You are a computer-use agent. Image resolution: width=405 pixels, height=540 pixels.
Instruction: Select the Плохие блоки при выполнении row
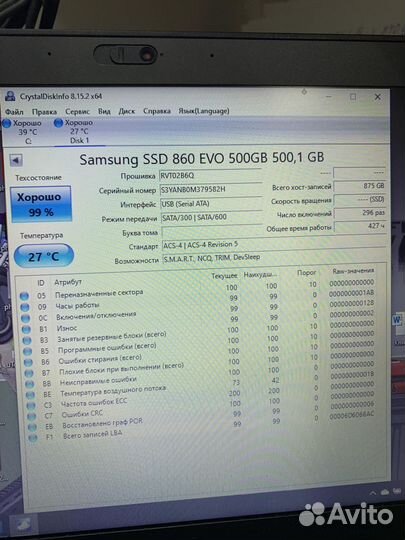click(199, 364)
